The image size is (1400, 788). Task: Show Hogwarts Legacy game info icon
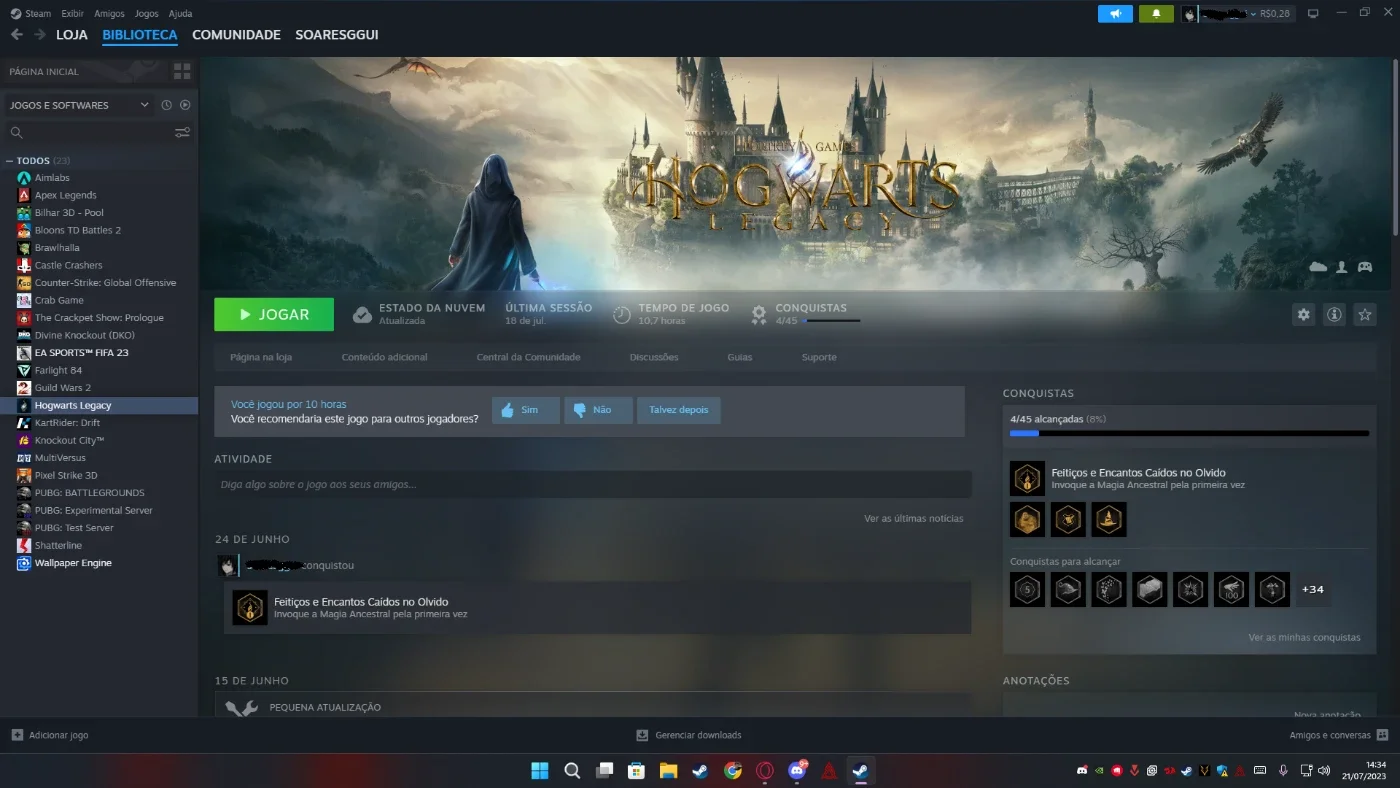point(1334,314)
